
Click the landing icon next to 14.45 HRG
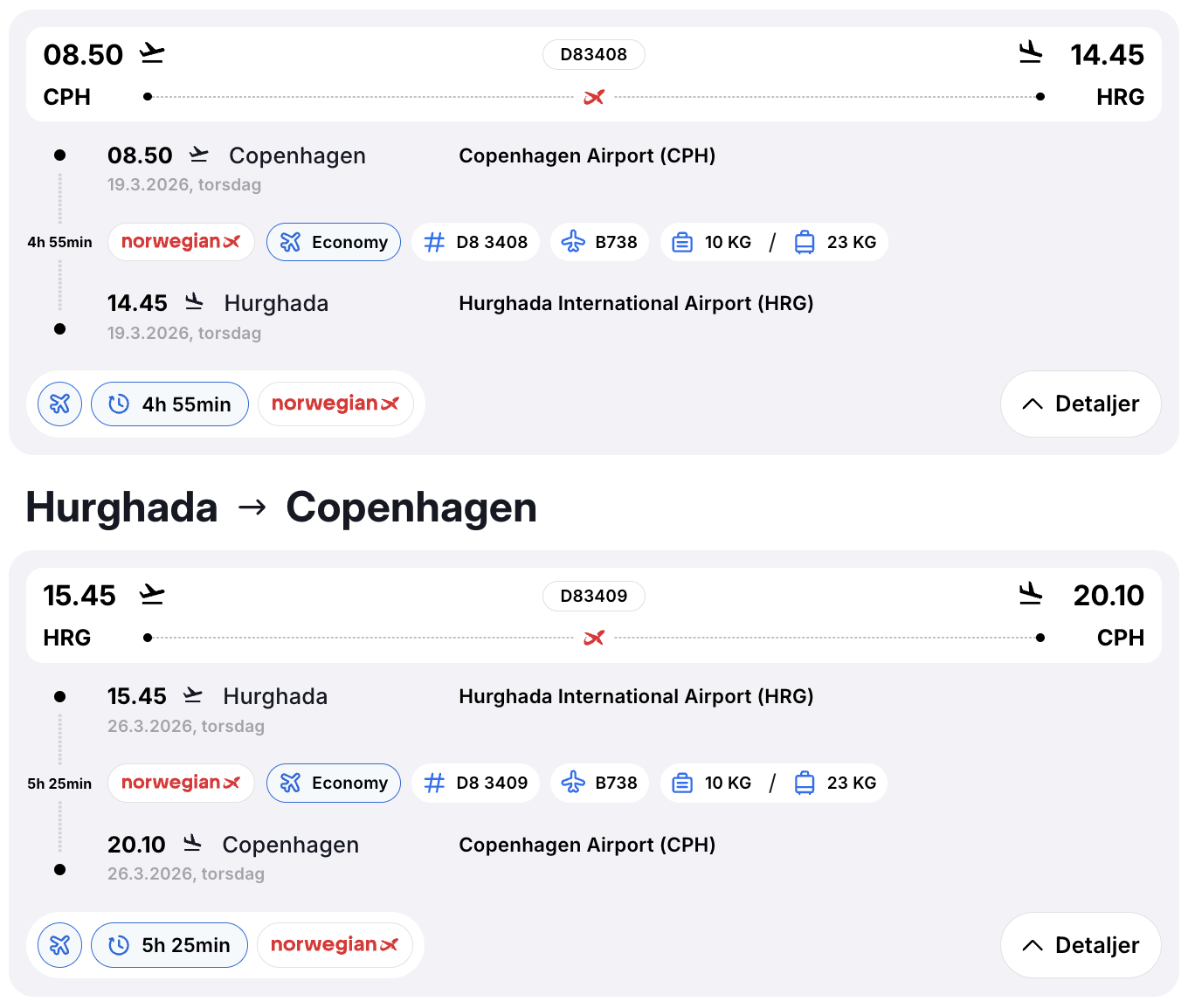click(1031, 54)
